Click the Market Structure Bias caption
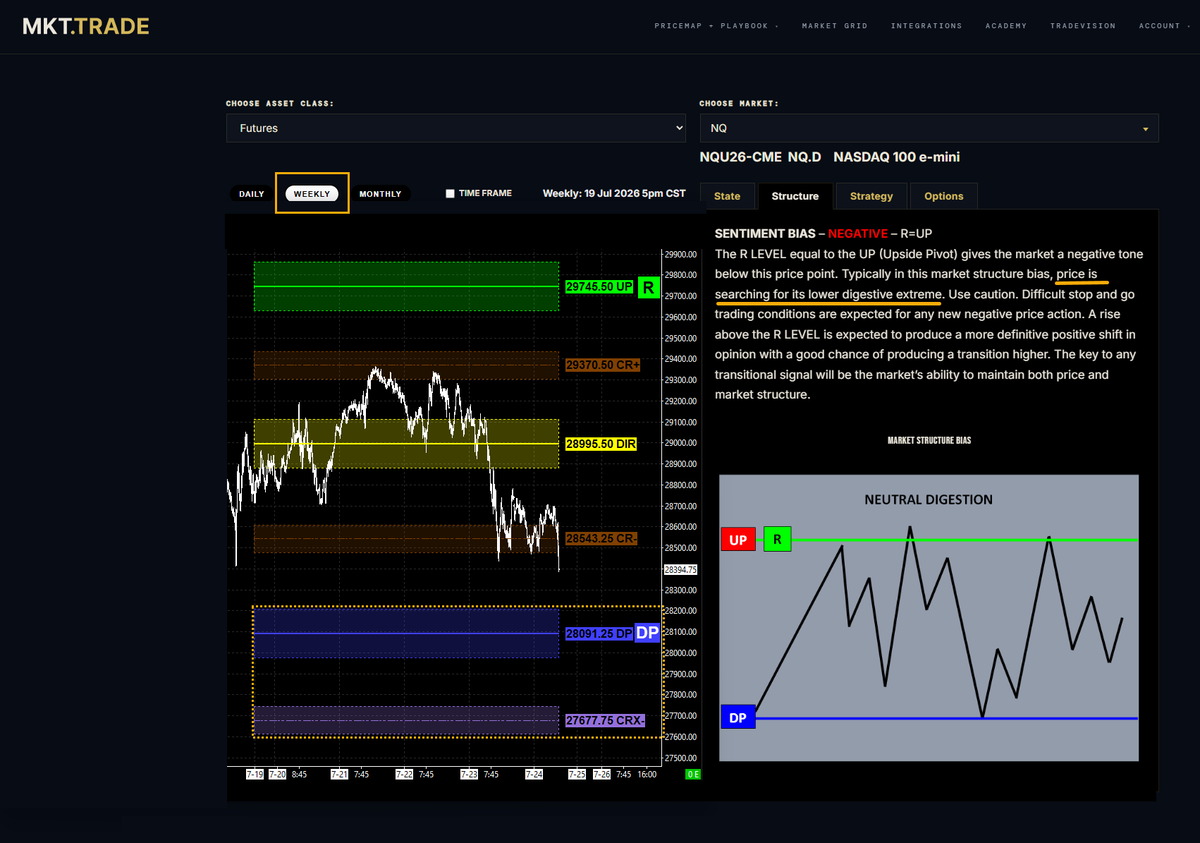This screenshot has height=843, width=1200. coord(929,440)
